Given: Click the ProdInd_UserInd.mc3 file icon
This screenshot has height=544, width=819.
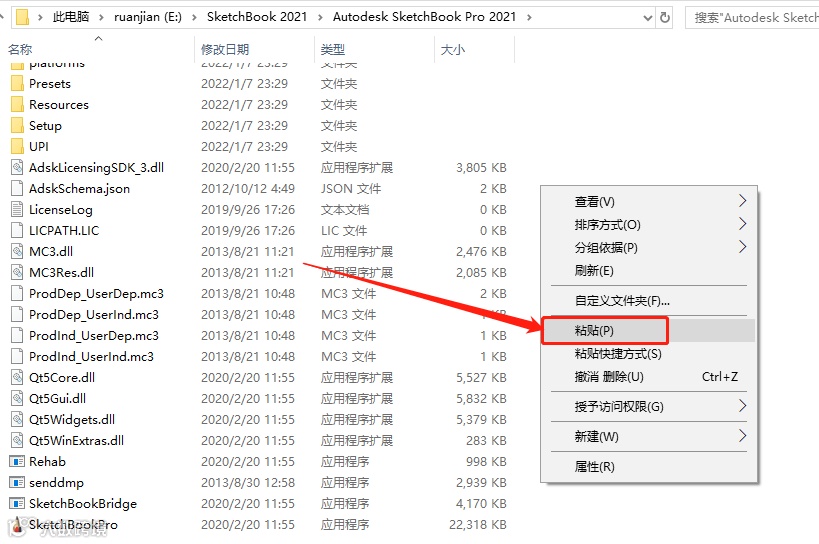Looking at the screenshot, I should coord(17,356).
